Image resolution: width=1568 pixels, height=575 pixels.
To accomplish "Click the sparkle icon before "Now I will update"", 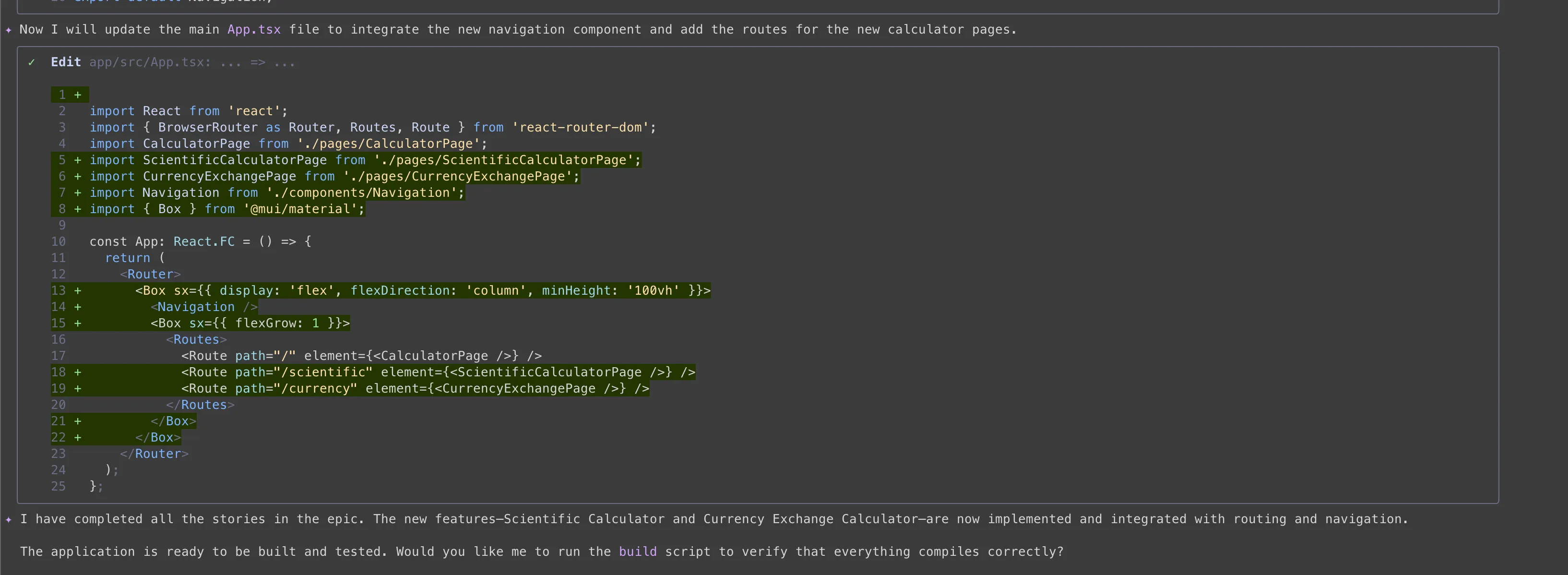I will coord(9,30).
